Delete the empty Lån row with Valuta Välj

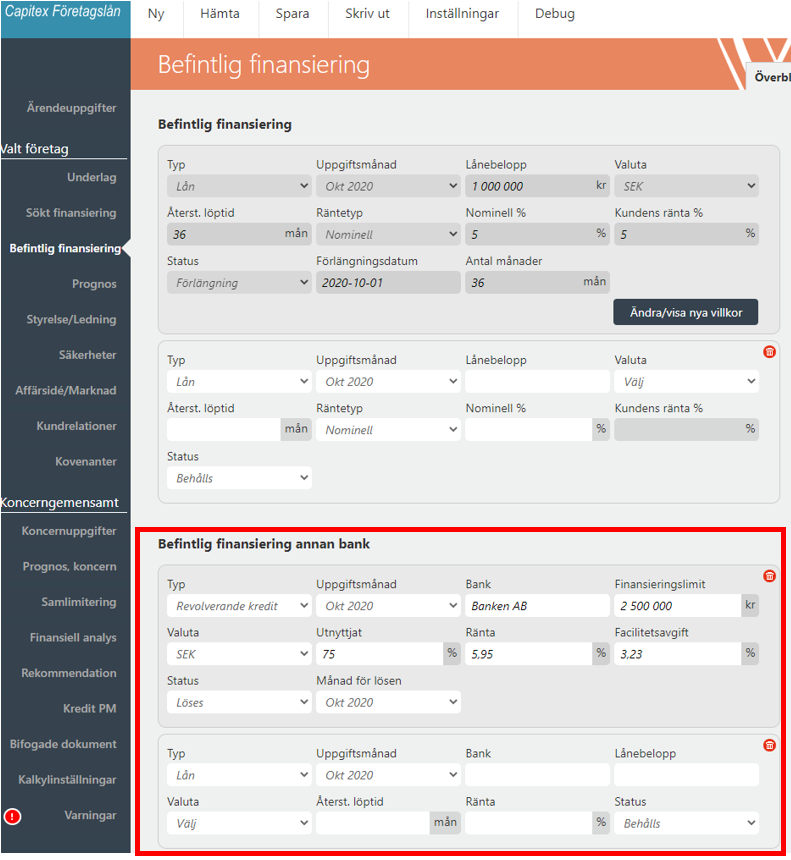coord(769,352)
